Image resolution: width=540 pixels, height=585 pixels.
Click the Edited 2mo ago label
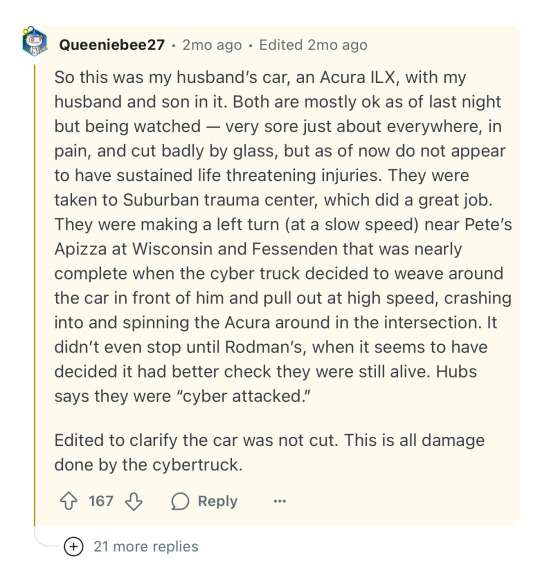pyautogui.click(x=313, y=45)
